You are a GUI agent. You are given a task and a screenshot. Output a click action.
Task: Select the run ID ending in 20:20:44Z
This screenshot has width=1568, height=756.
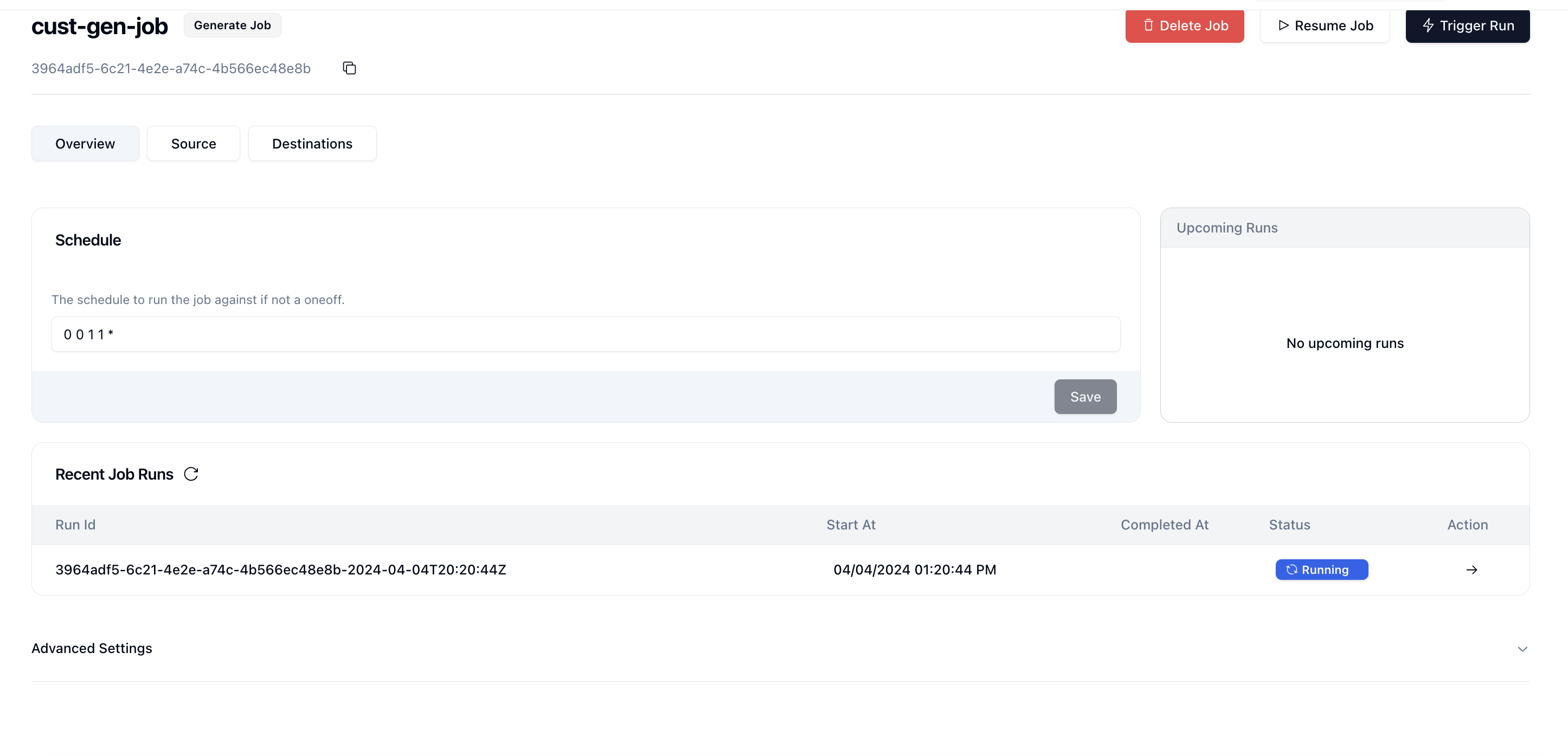click(x=281, y=570)
